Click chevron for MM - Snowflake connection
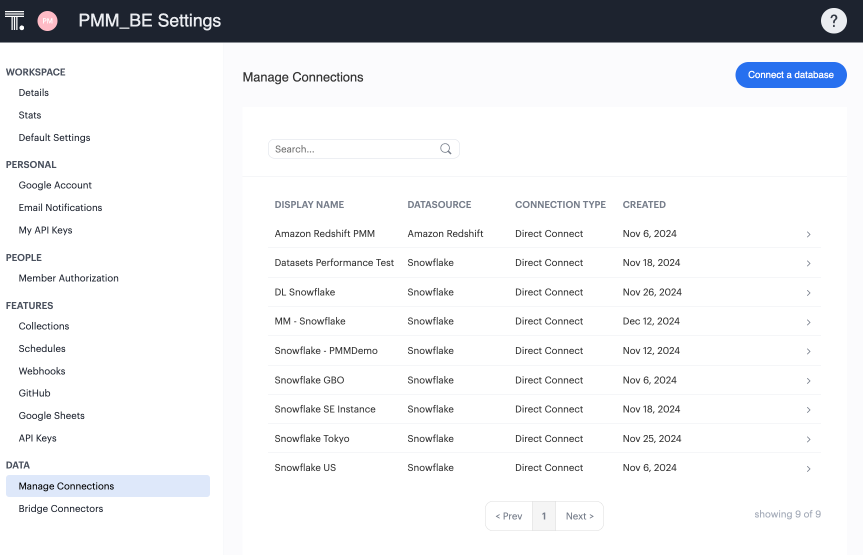The height and width of the screenshot is (555, 863). (x=808, y=322)
